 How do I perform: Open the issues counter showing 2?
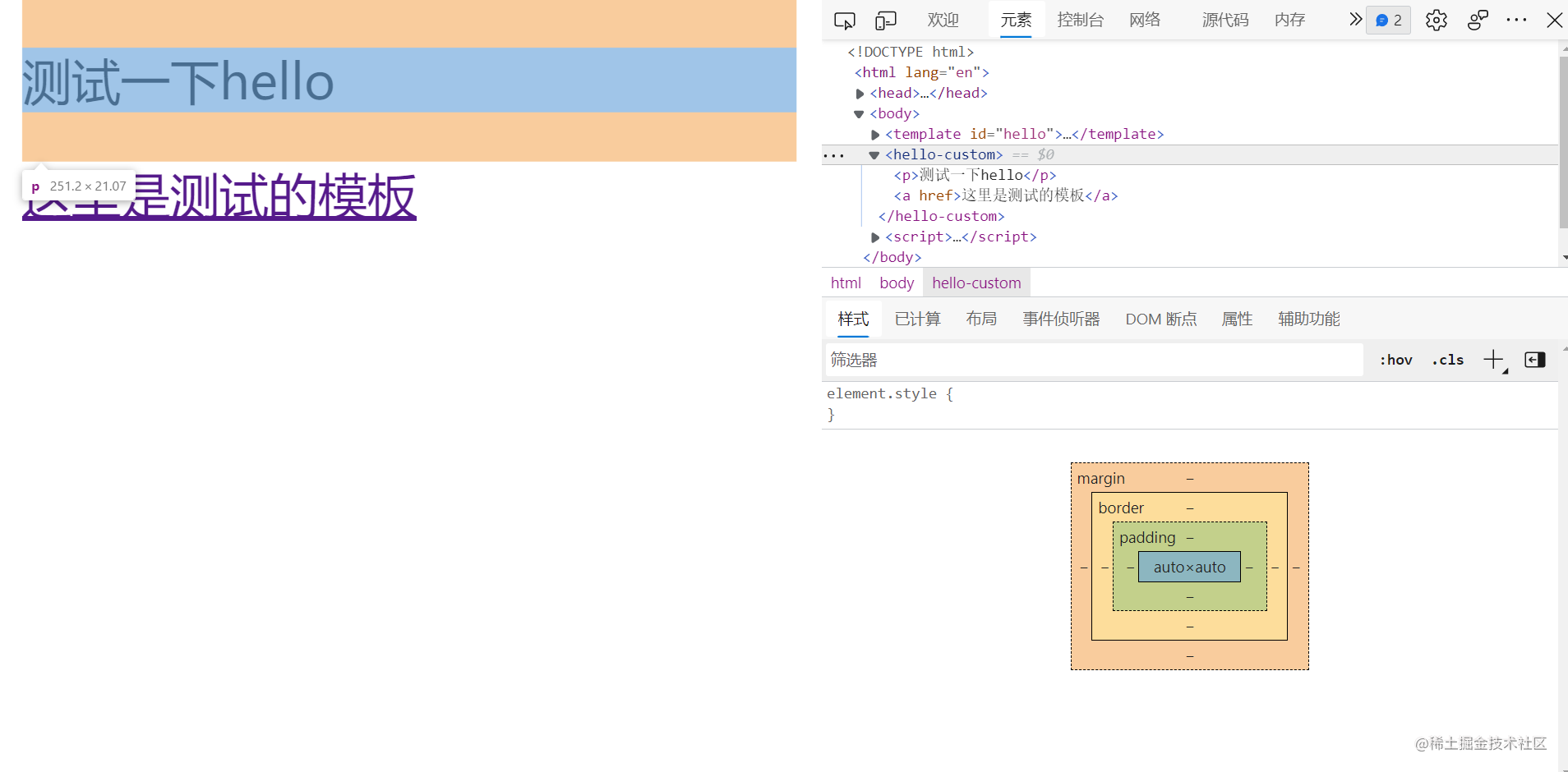click(x=1388, y=20)
